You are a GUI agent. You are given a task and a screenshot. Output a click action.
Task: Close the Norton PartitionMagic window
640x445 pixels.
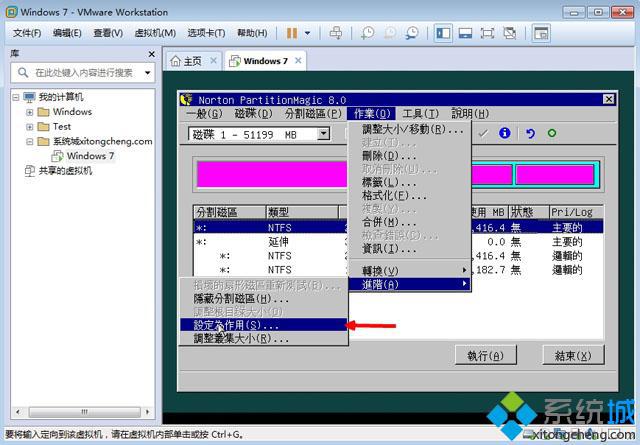click(x=608, y=99)
